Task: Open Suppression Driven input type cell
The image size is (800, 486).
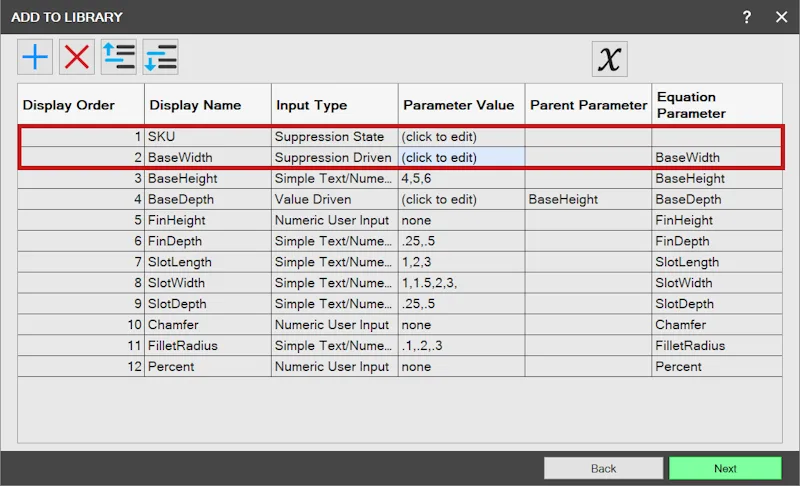Action: pos(335,158)
